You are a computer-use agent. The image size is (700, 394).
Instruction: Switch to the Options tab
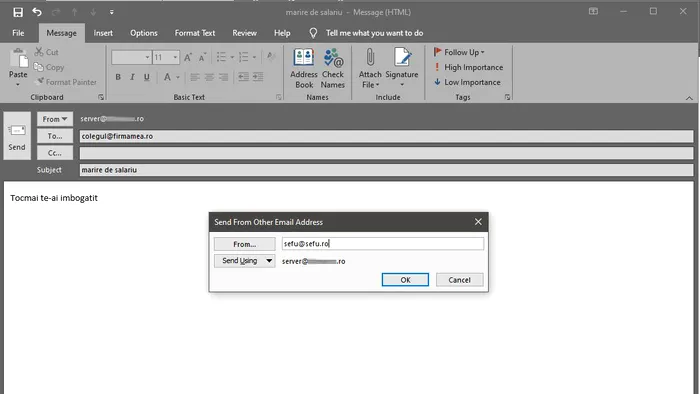tap(144, 33)
